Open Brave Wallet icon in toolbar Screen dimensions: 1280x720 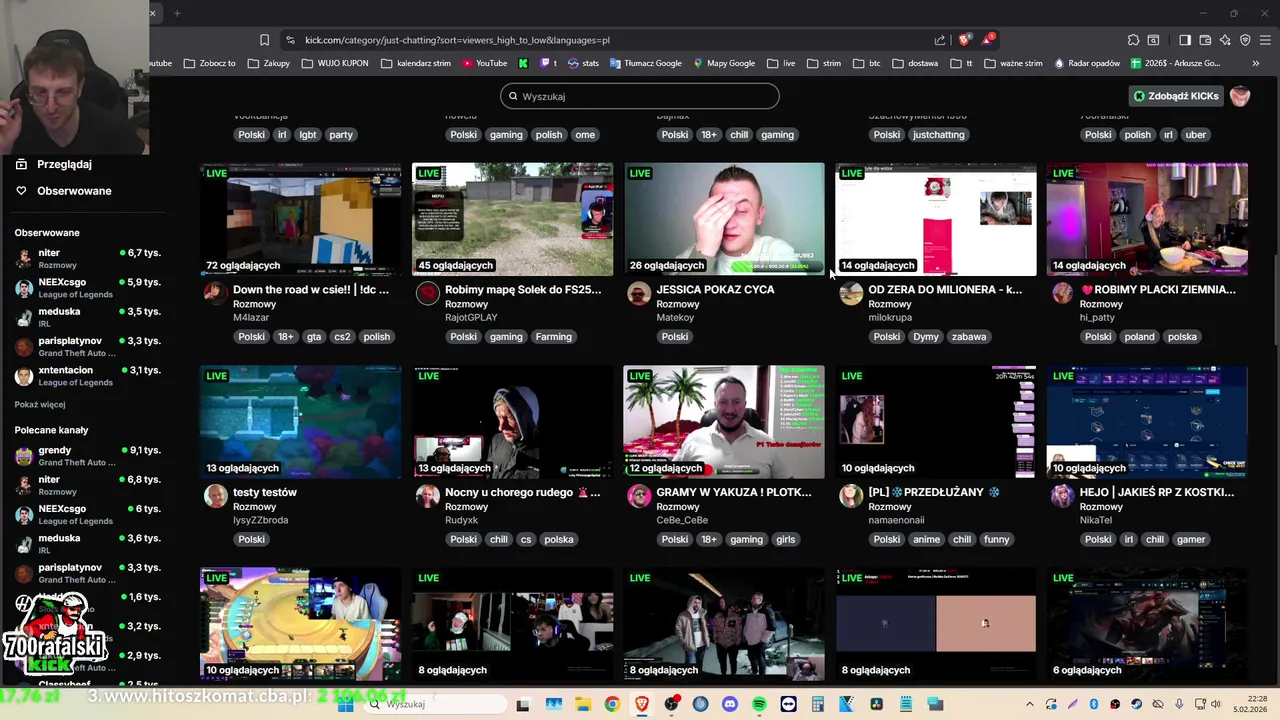pos(1205,40)
